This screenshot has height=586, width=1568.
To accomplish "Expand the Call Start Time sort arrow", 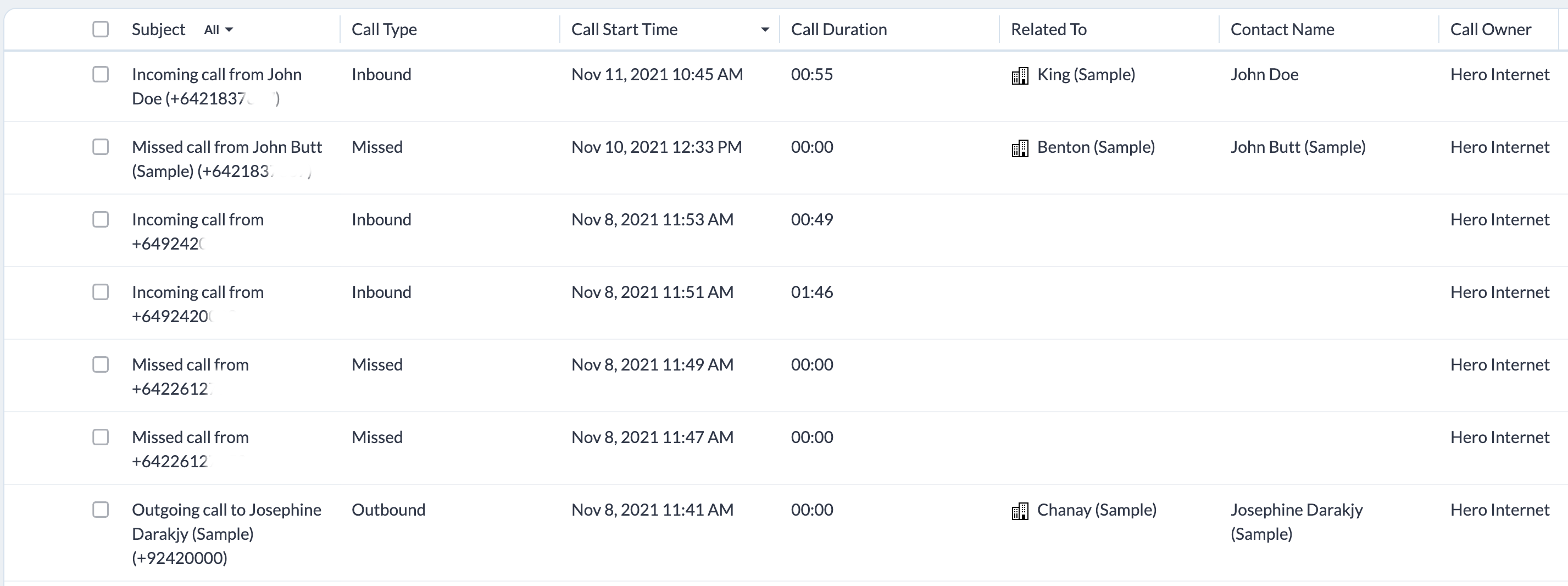I will [765, 30].
